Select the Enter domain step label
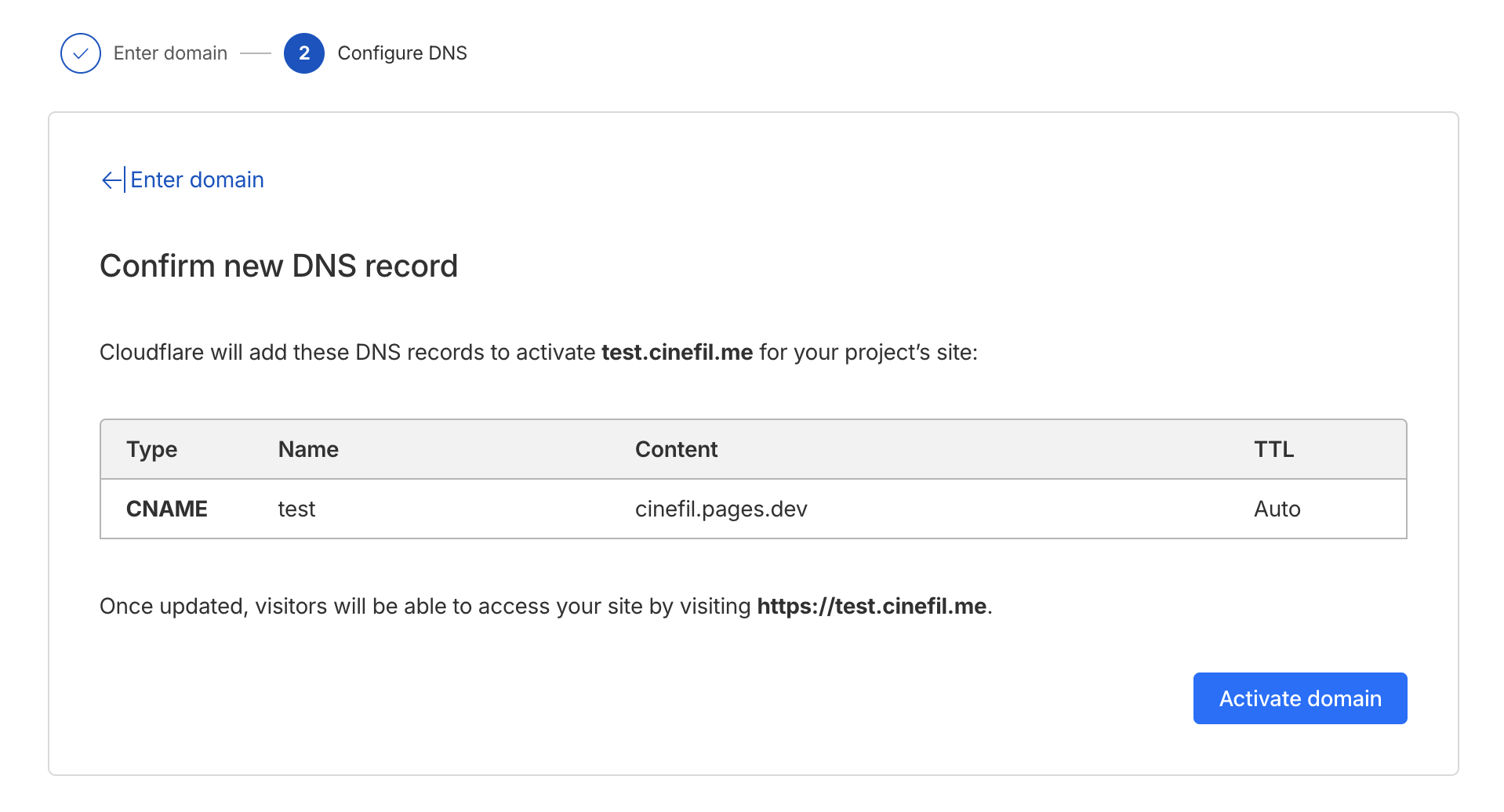1504x812 pixels. 170,53
